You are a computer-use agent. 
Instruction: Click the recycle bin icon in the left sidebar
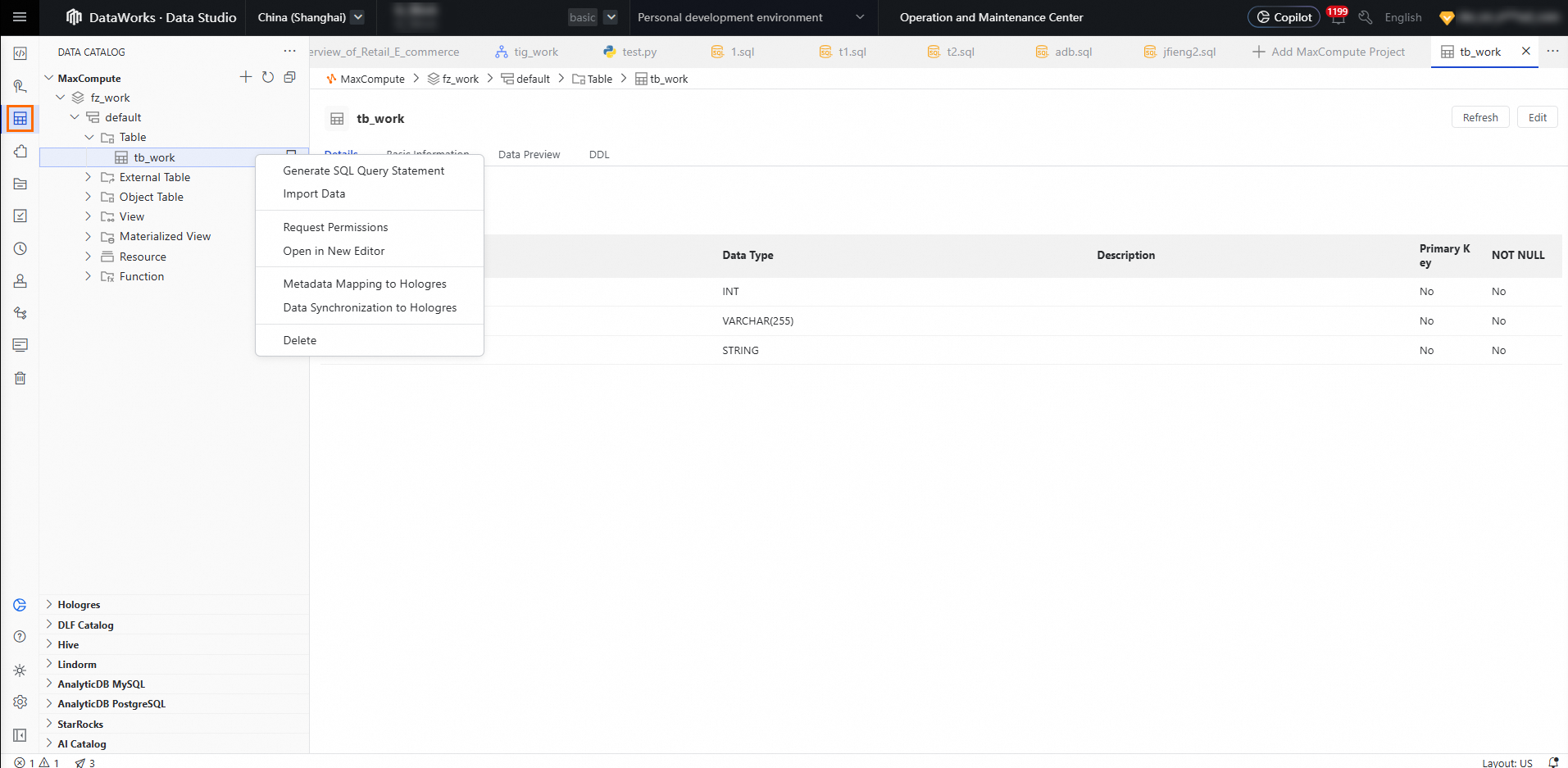point(20,378)
